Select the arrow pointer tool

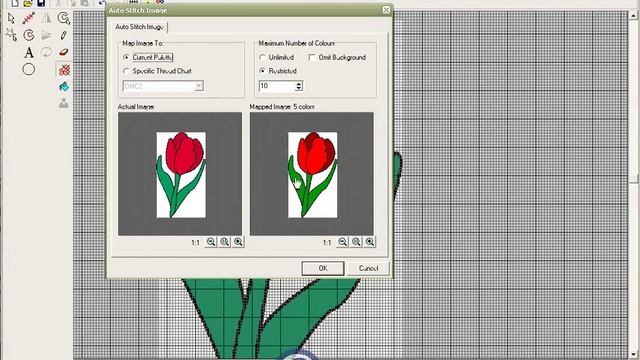[11, 18]
